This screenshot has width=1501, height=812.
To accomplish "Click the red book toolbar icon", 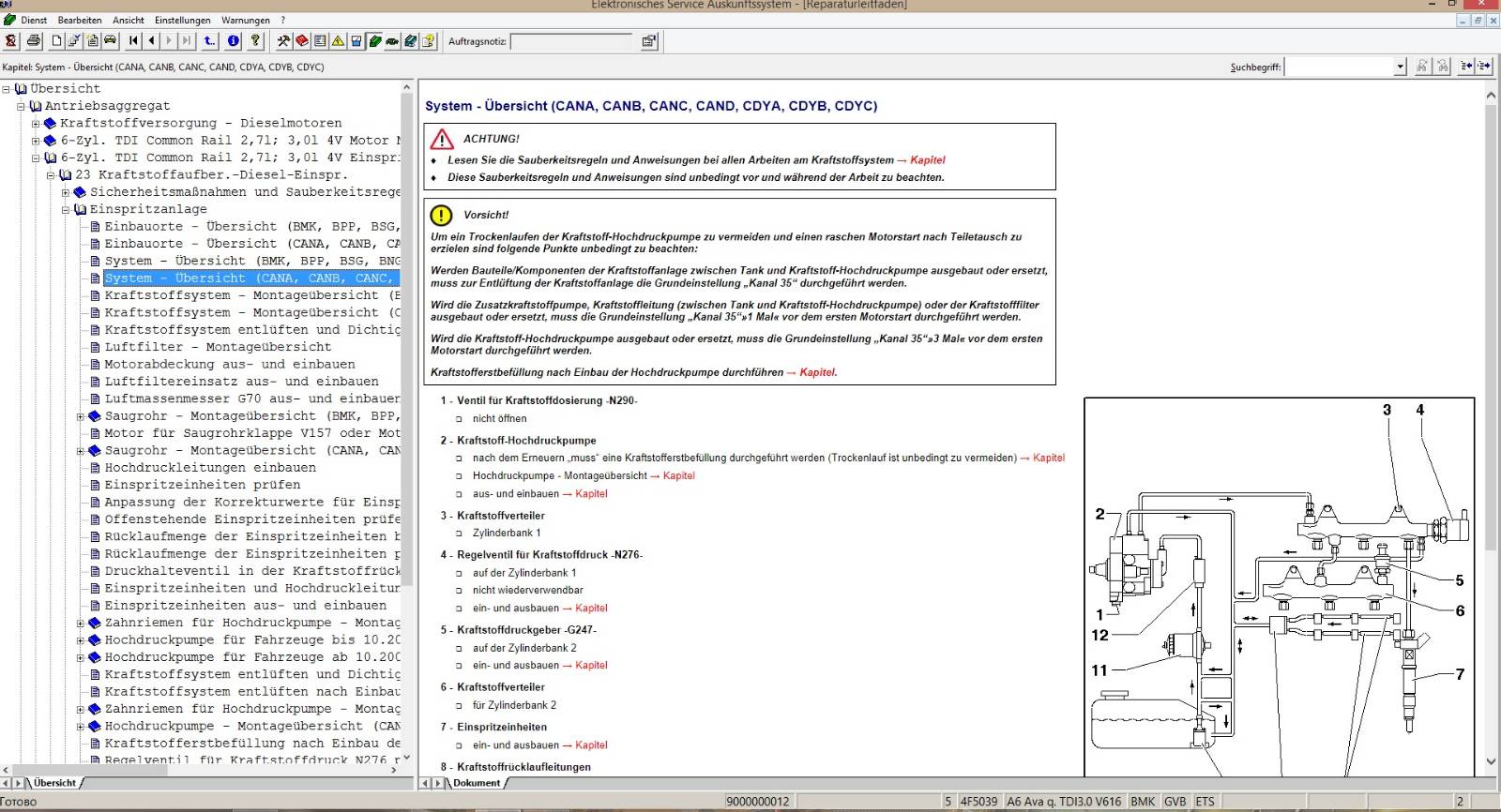I will tap(301, 41).
